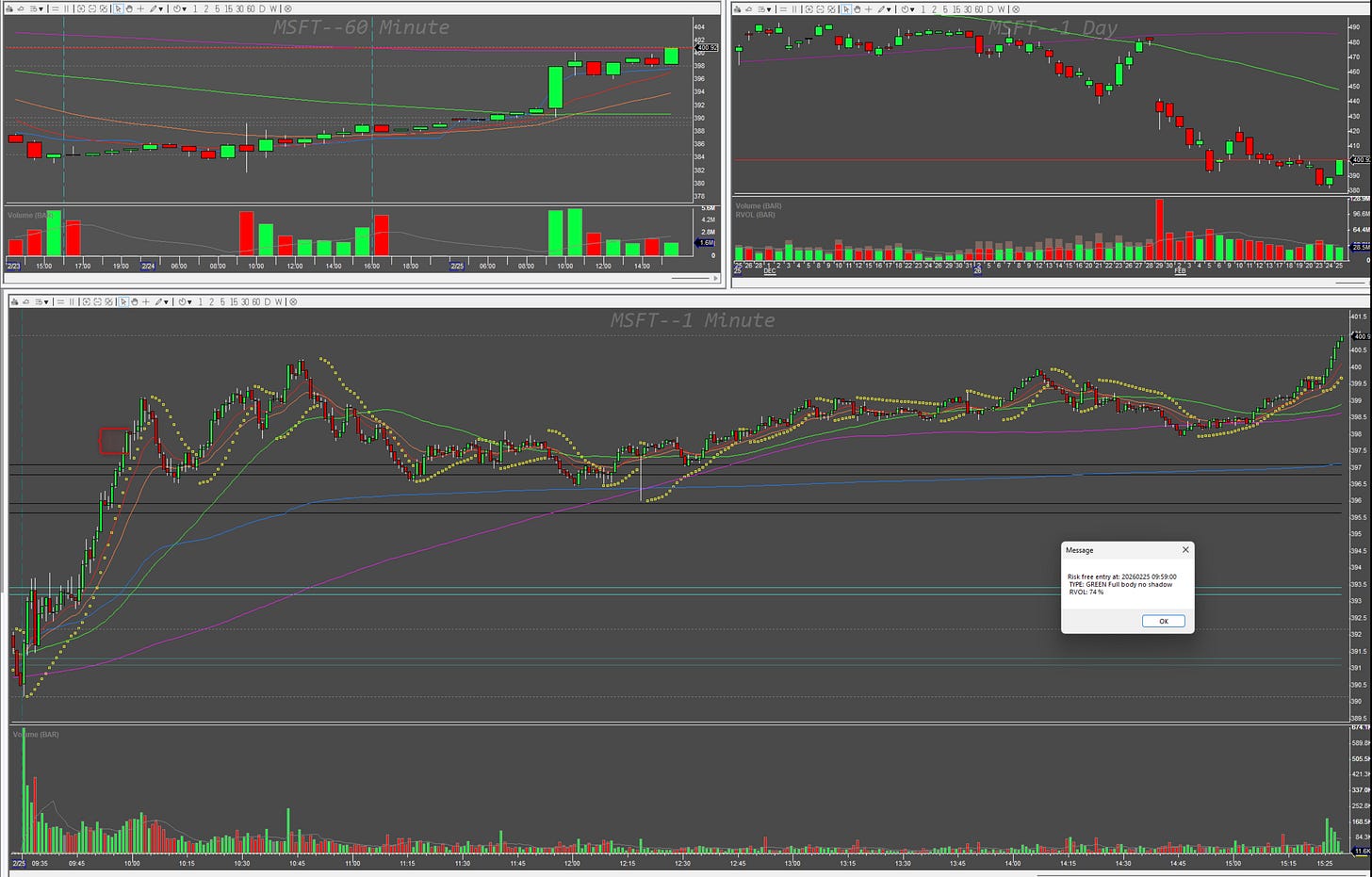
Task: Click the 2/25 date label on 1 Minute axis
Action: (x=19, y=862)
